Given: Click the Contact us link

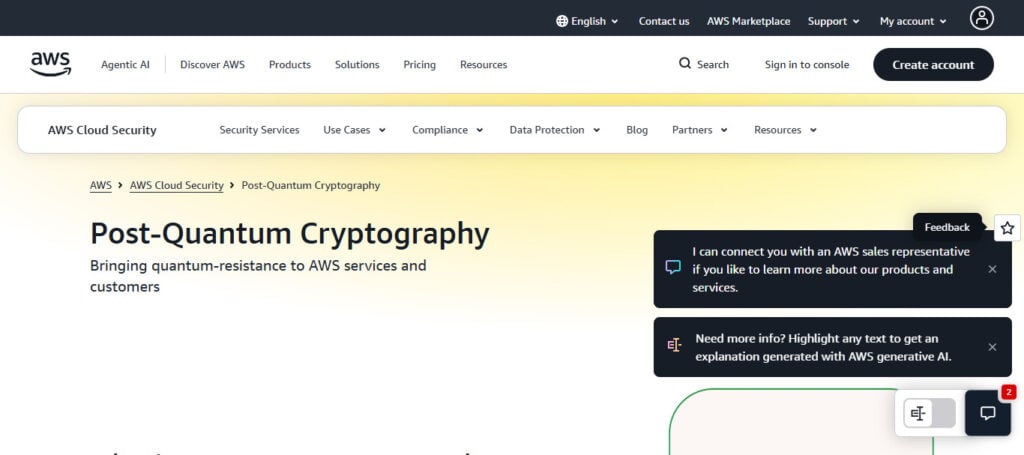Looking at the screenshot, I should [664, 21].
